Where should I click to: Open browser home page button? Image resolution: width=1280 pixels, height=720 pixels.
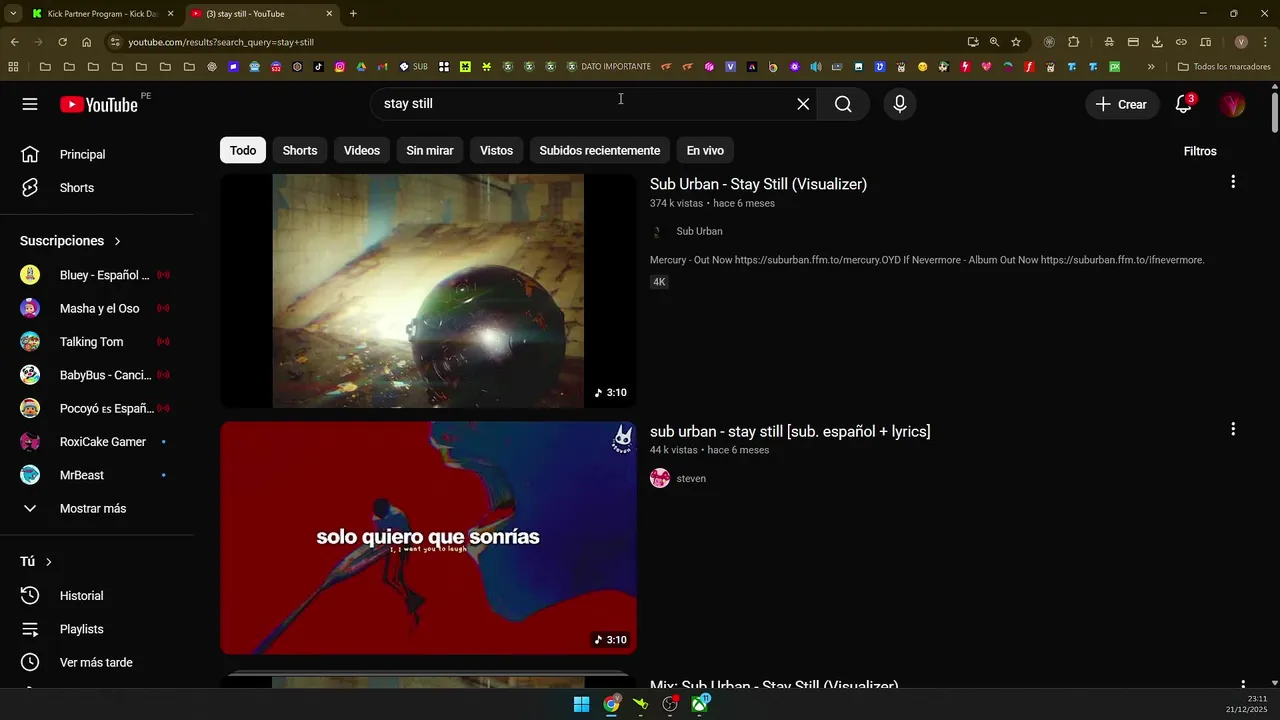(x=87, y=42)
